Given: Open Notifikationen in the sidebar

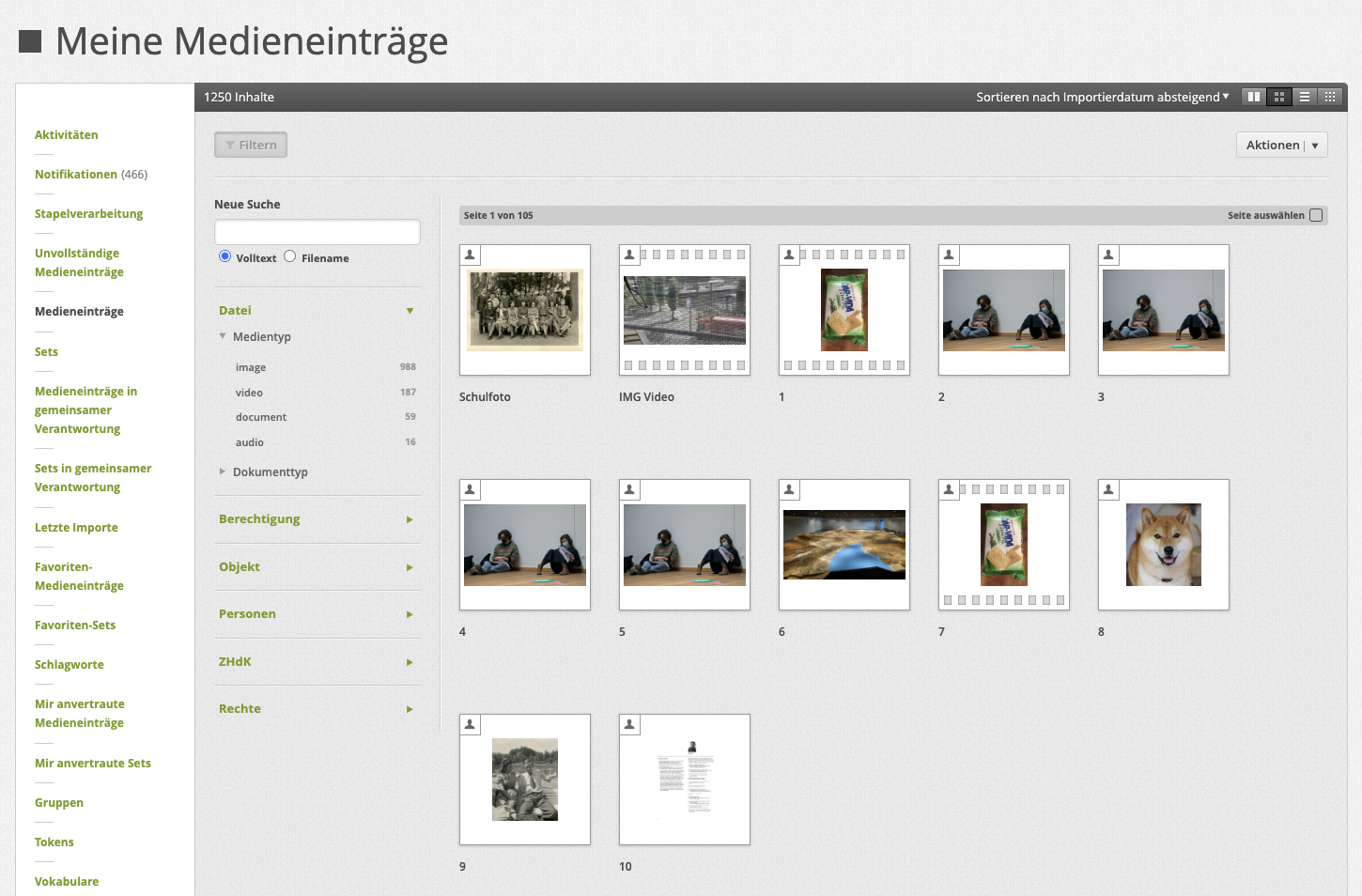Looking at the screenshot, I should coord(76,175).
